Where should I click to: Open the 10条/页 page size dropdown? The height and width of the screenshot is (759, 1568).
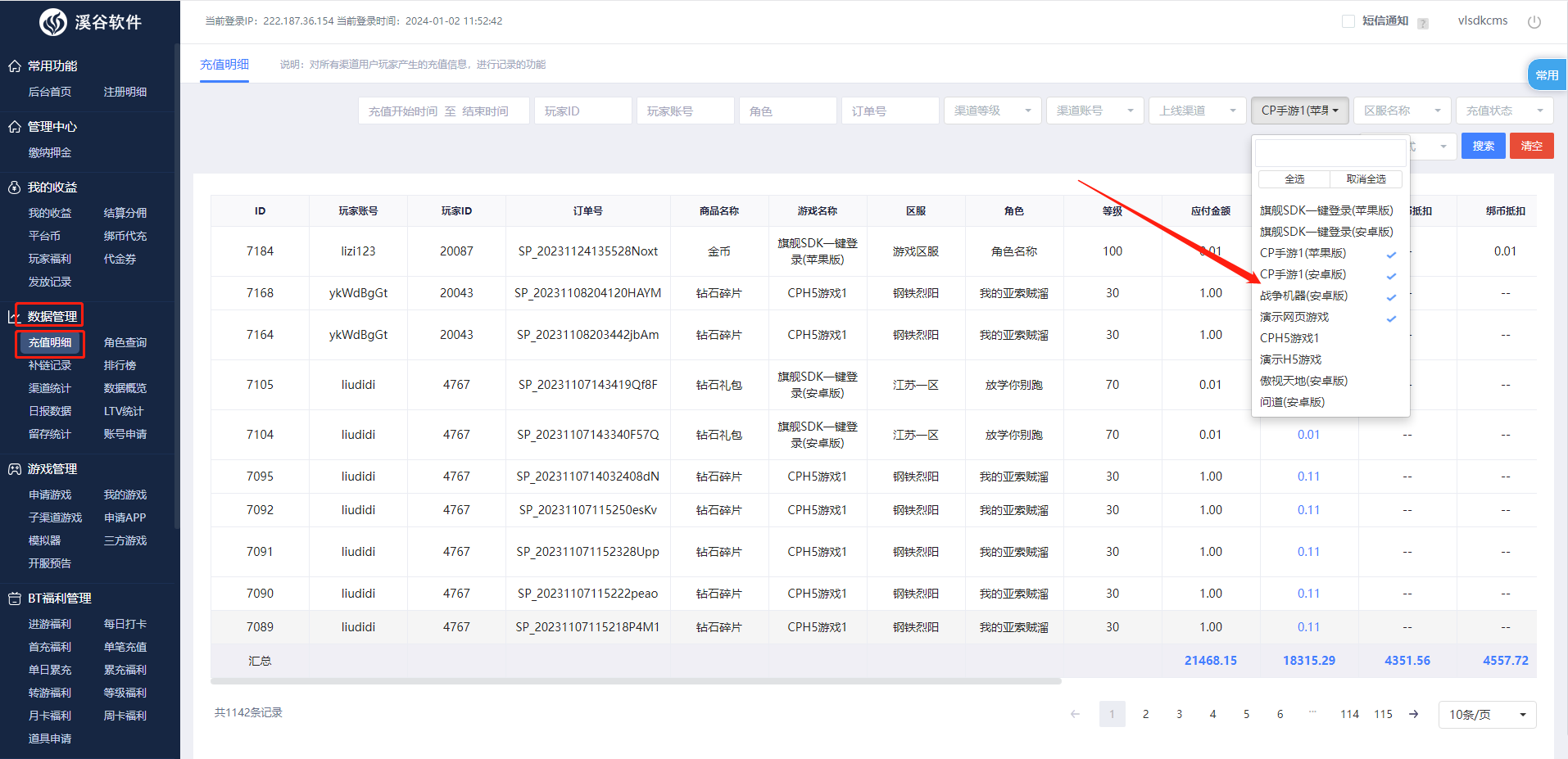point(1488,715)
